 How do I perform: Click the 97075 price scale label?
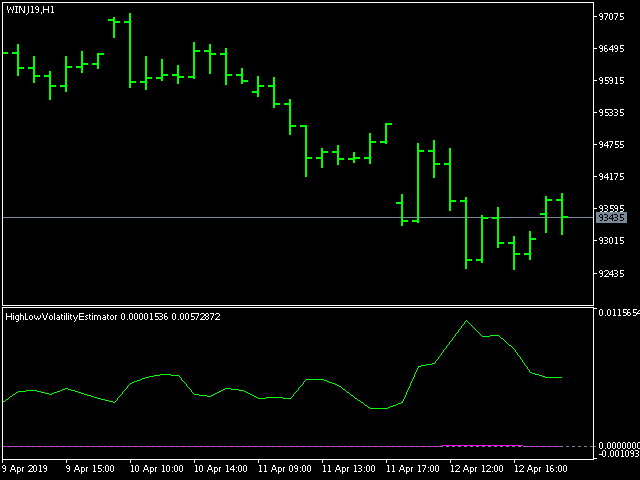coord(611,17)
